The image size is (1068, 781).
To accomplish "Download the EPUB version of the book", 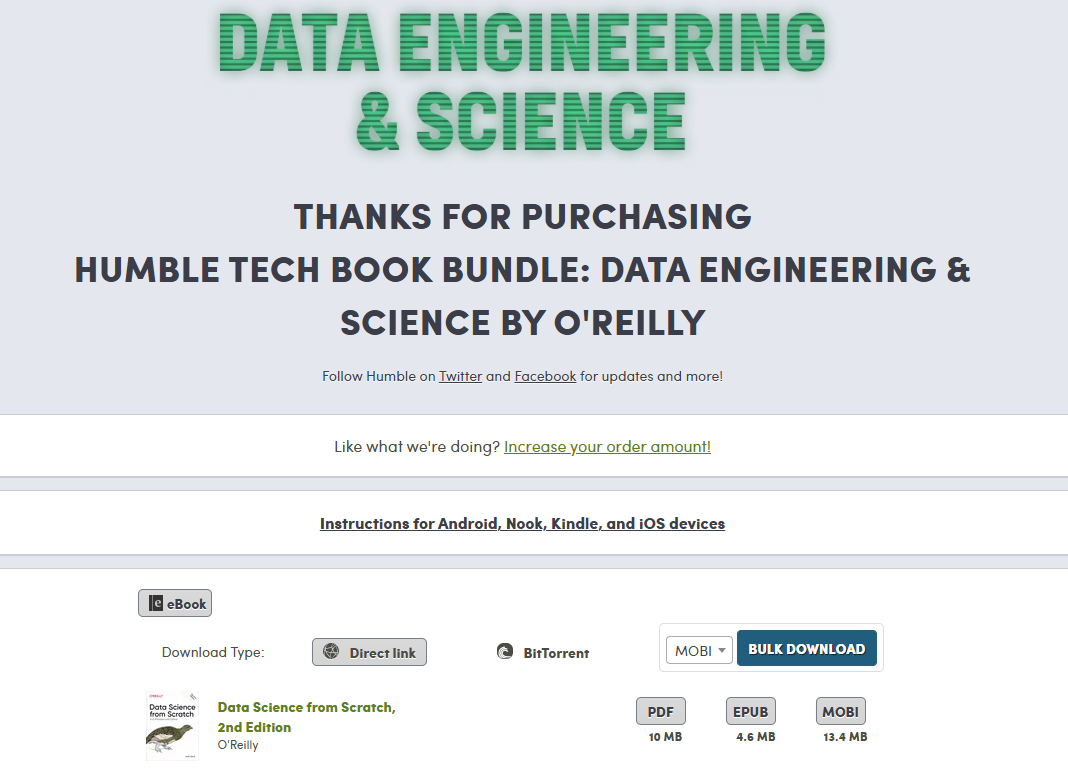I will click(x=750, y=712).
